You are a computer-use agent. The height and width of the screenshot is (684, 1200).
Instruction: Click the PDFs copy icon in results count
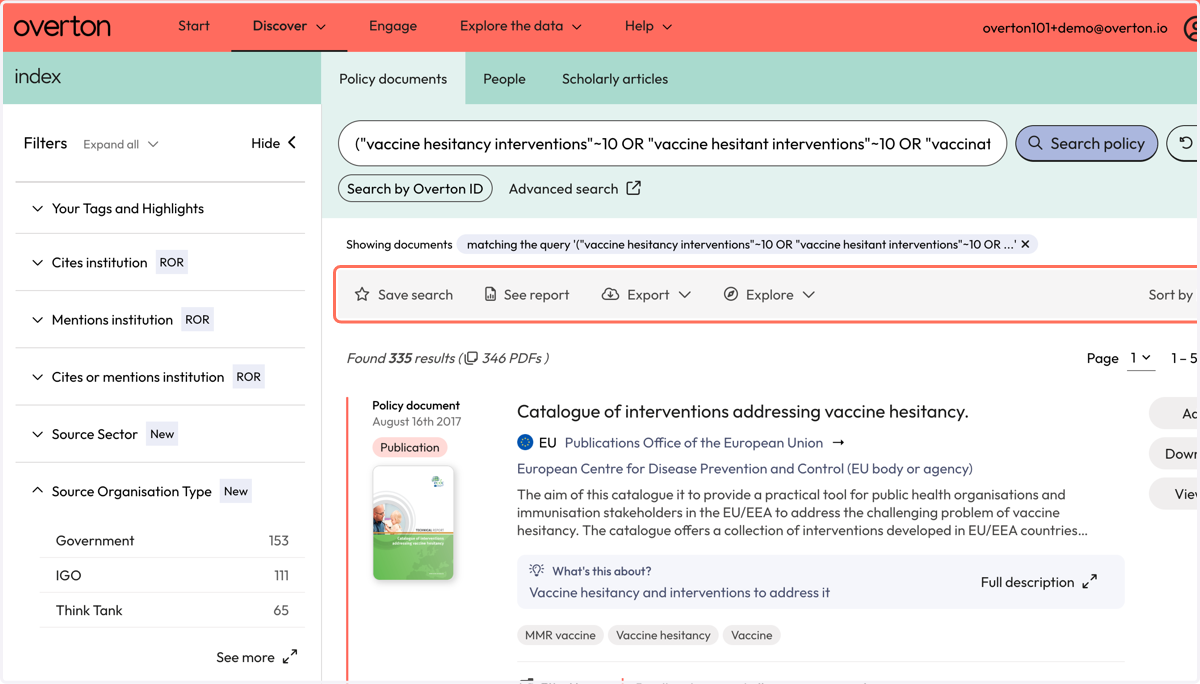(471, 358)
